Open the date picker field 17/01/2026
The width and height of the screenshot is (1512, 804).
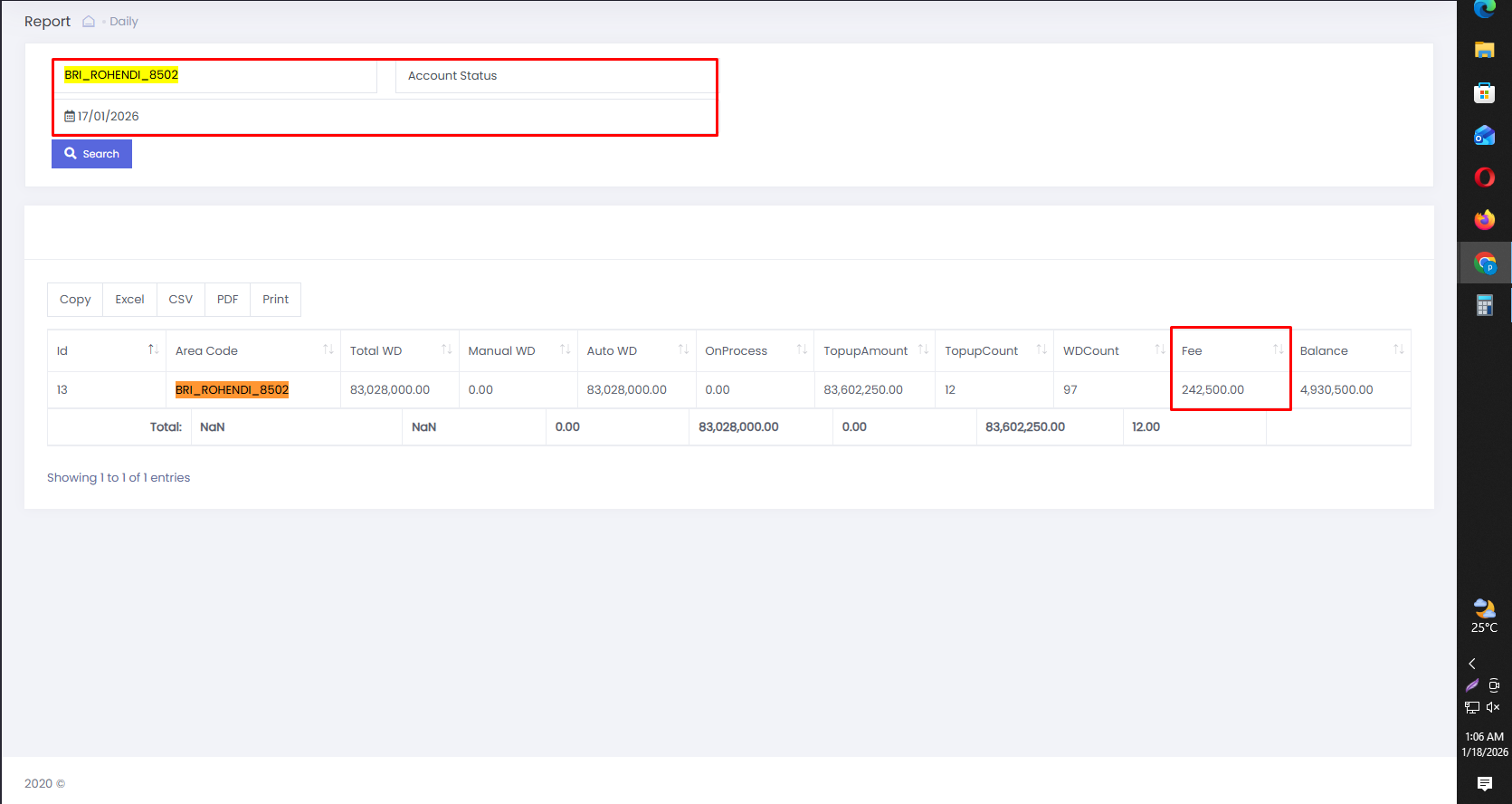385,116
